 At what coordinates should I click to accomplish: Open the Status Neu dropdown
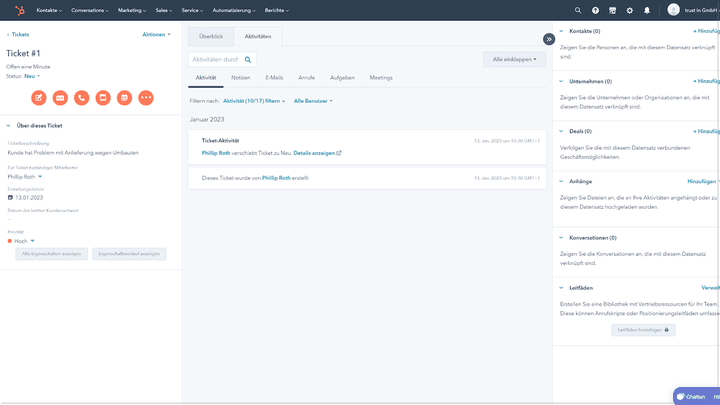pyautogui.click(x=31, y=76)
